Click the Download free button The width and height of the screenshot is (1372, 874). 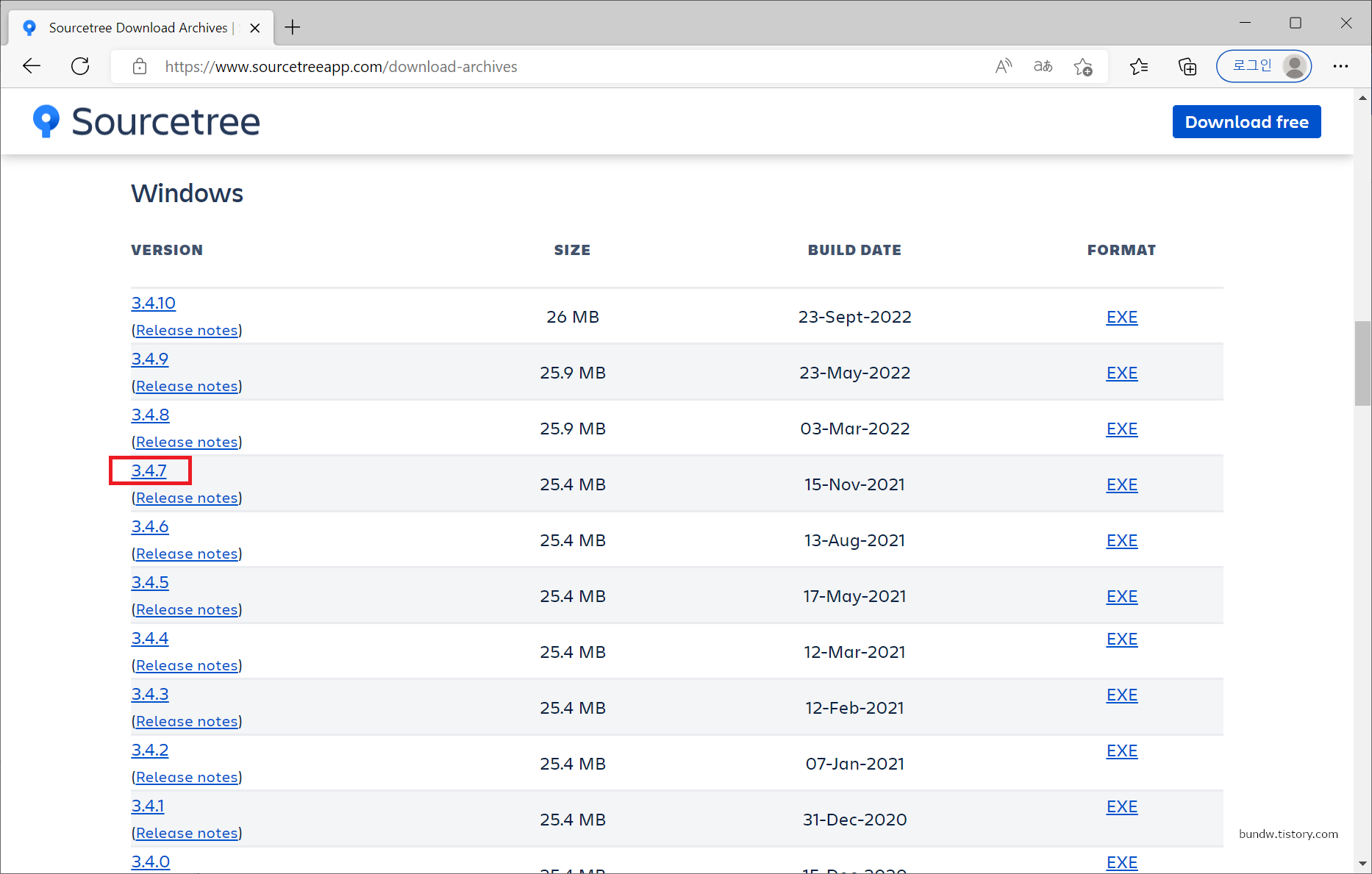[x=1246, y=122]
